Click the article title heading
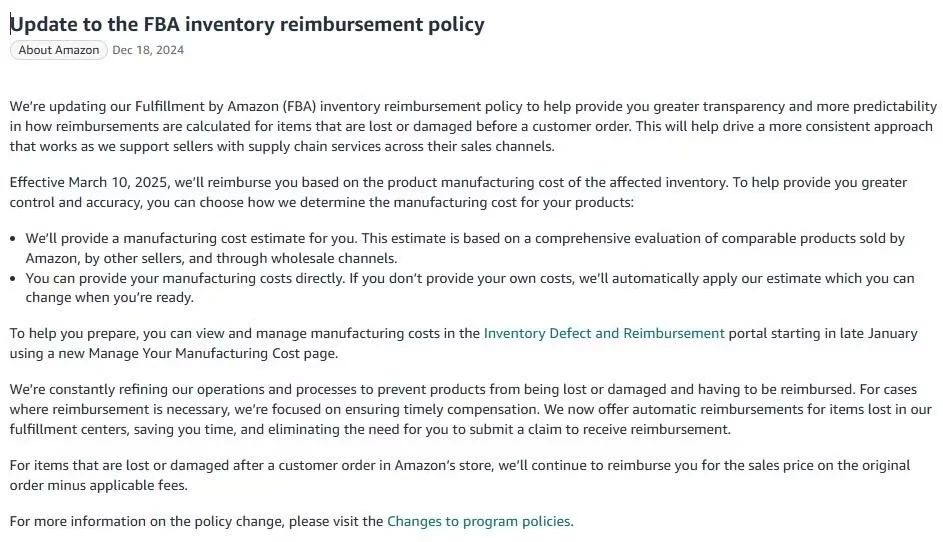 point(247,24)
